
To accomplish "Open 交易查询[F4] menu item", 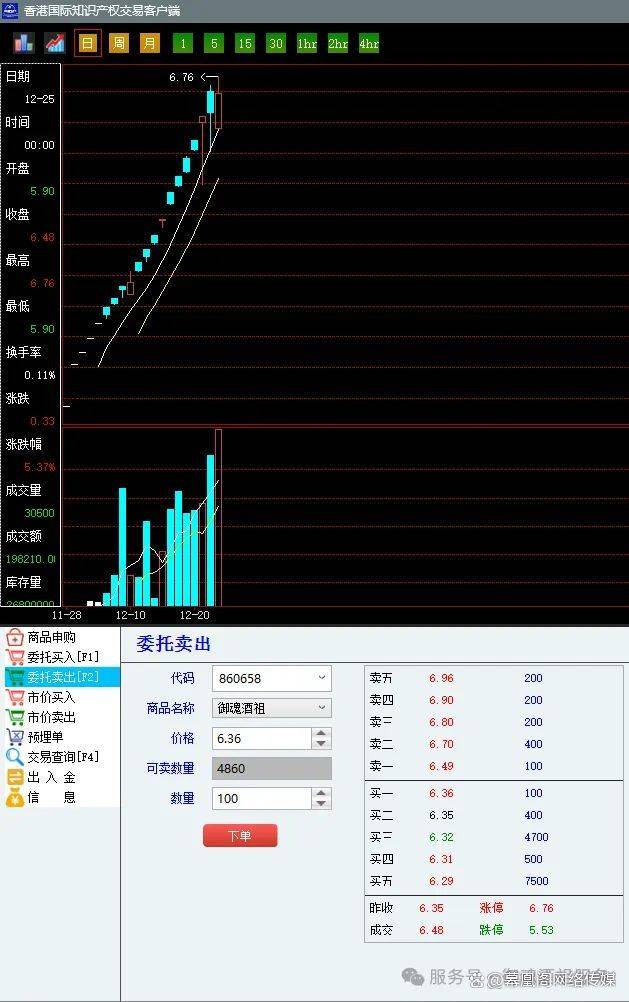I will click(x=61, y=757).
